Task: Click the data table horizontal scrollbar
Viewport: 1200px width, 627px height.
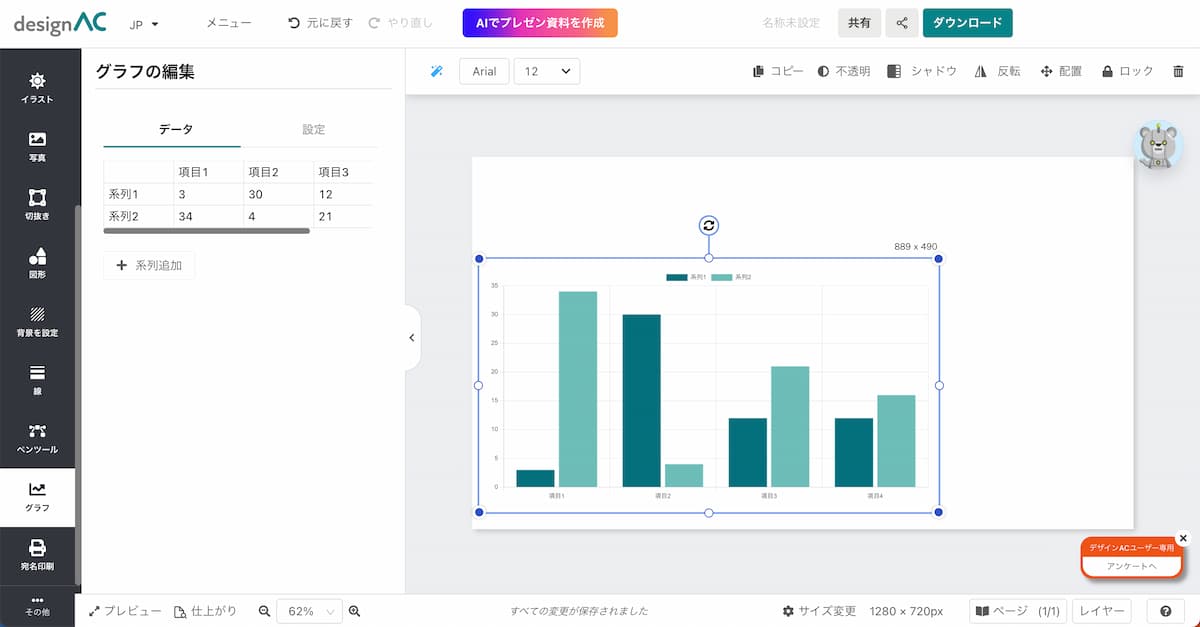Action: [x=206, y=231]
